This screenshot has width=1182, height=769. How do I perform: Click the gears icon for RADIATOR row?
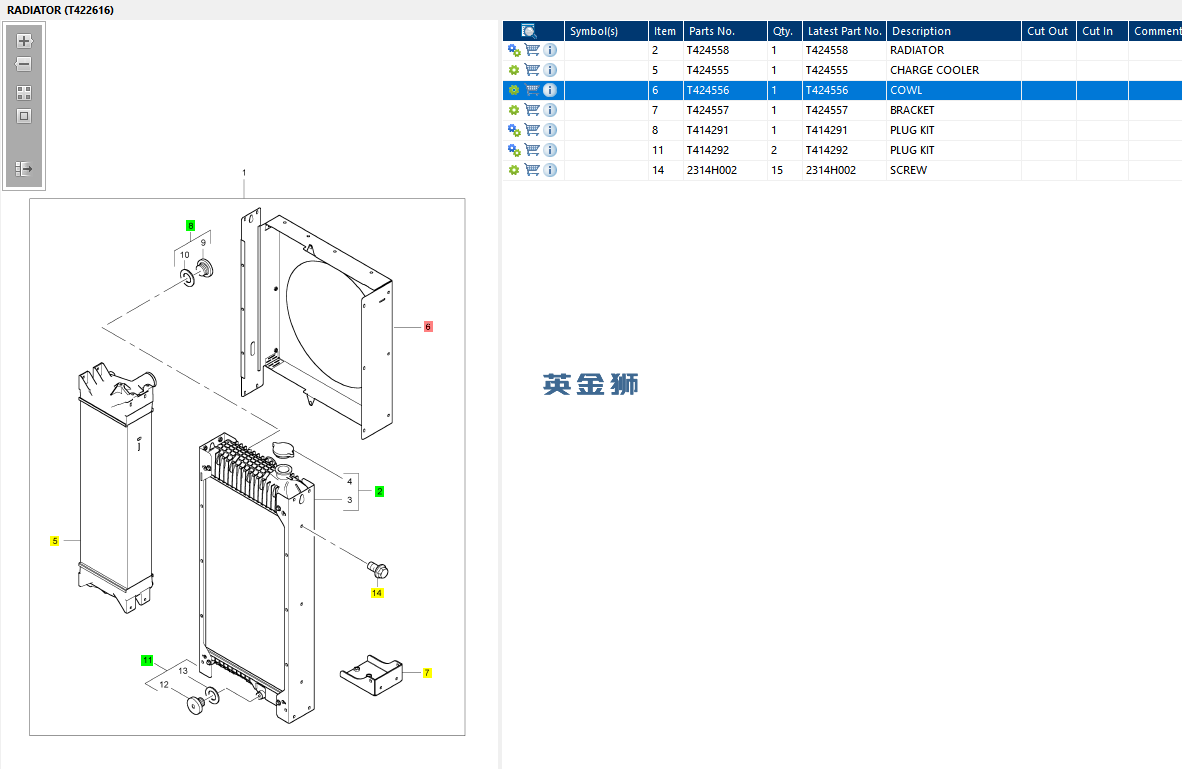click(514, 51)
